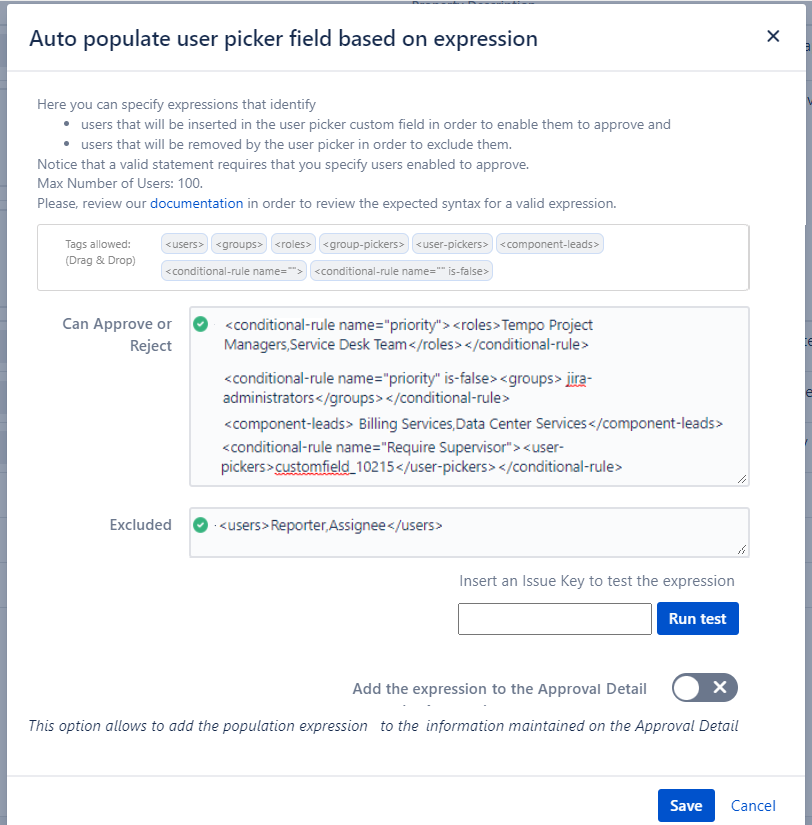This screenshot has width=812, height=825.
Task: Click green check icon in Excluded field
Action: 201,524
